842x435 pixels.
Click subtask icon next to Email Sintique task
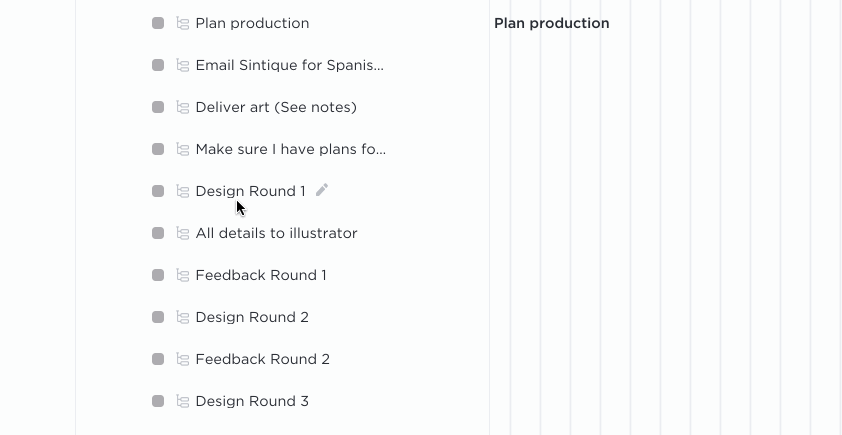[x=183, y=66]
